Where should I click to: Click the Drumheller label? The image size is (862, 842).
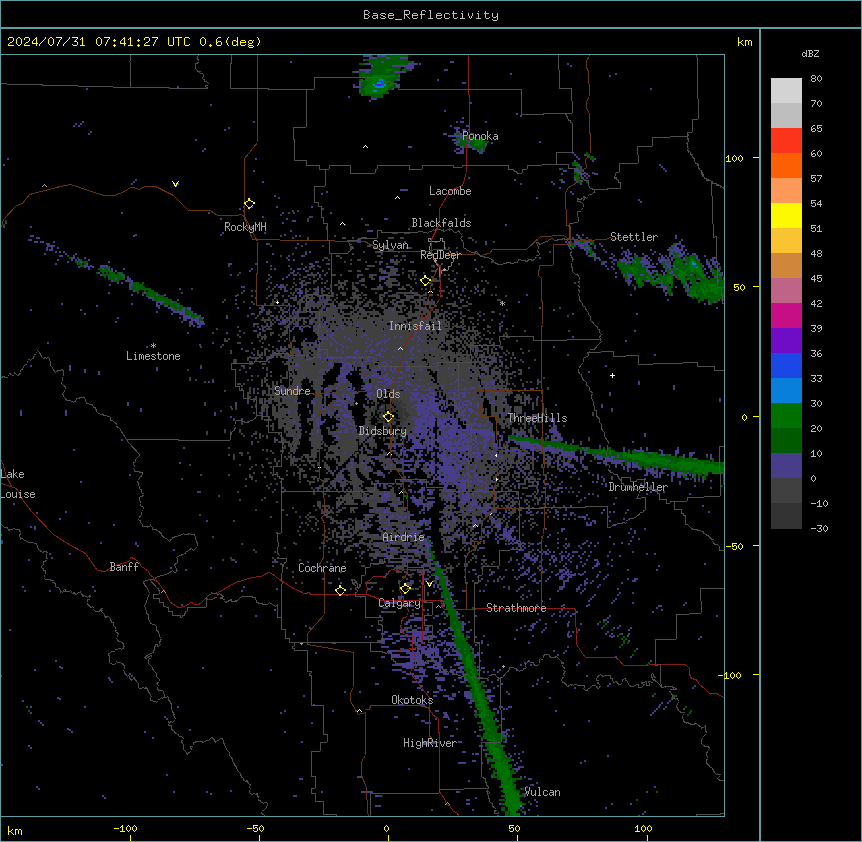coord(638,487)
